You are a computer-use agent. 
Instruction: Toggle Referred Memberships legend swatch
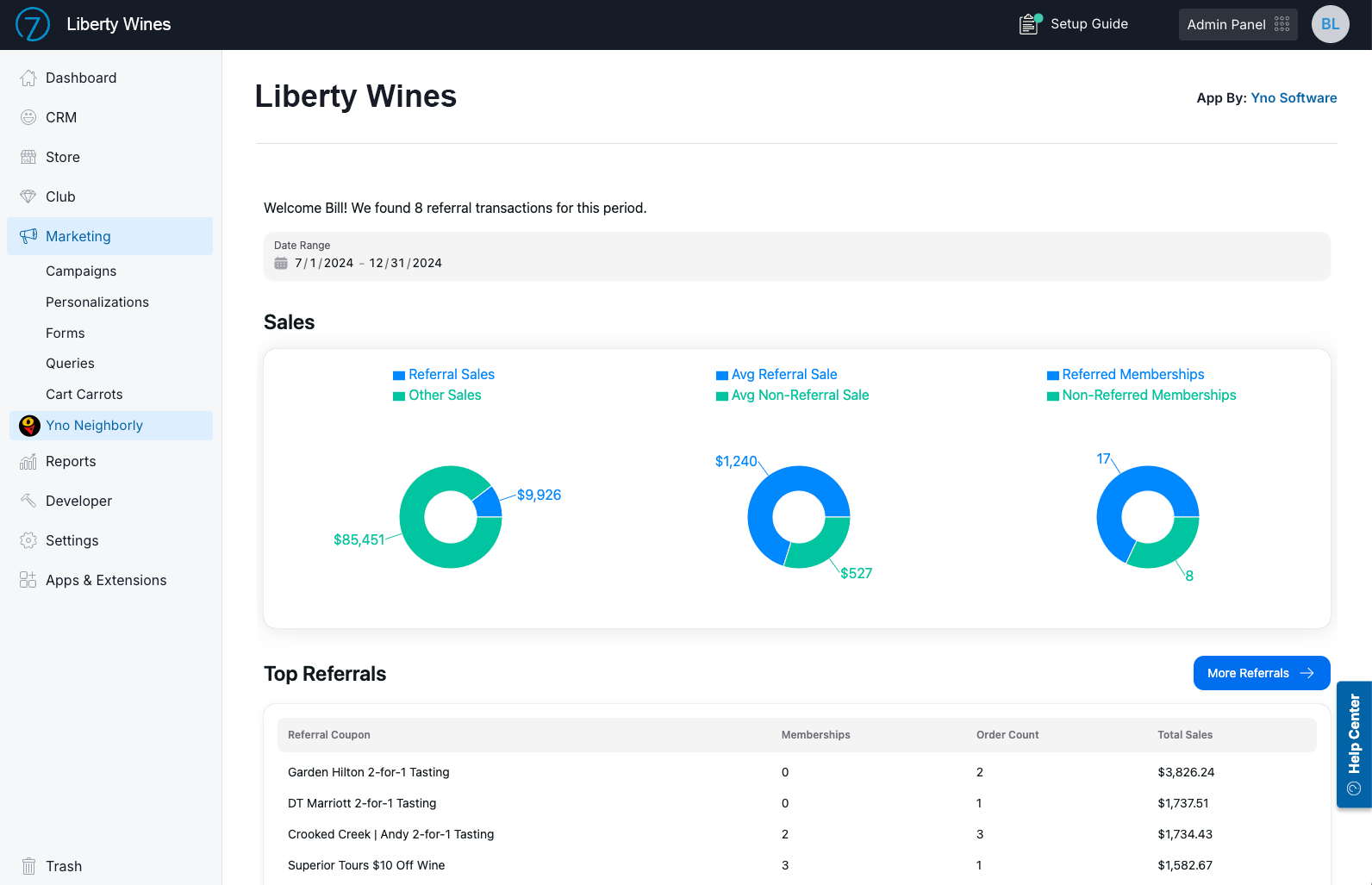coord(1053,376)
